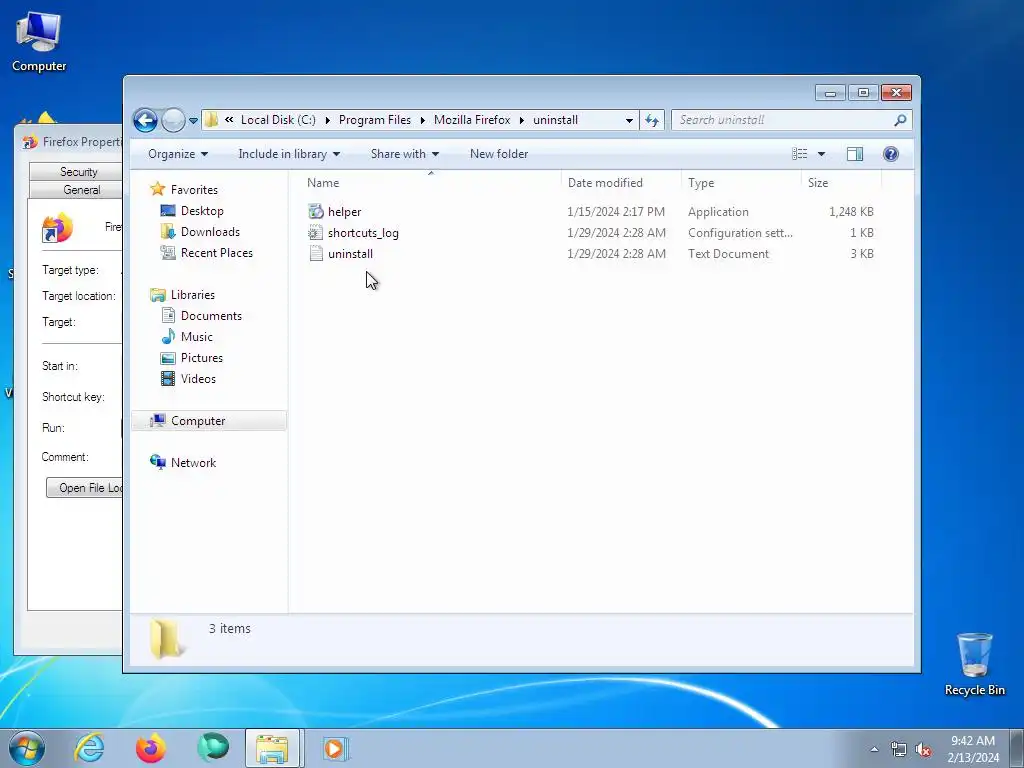Toggle the preview pane icon
This screenshot has width=1024, height=768.
[855, 154]
